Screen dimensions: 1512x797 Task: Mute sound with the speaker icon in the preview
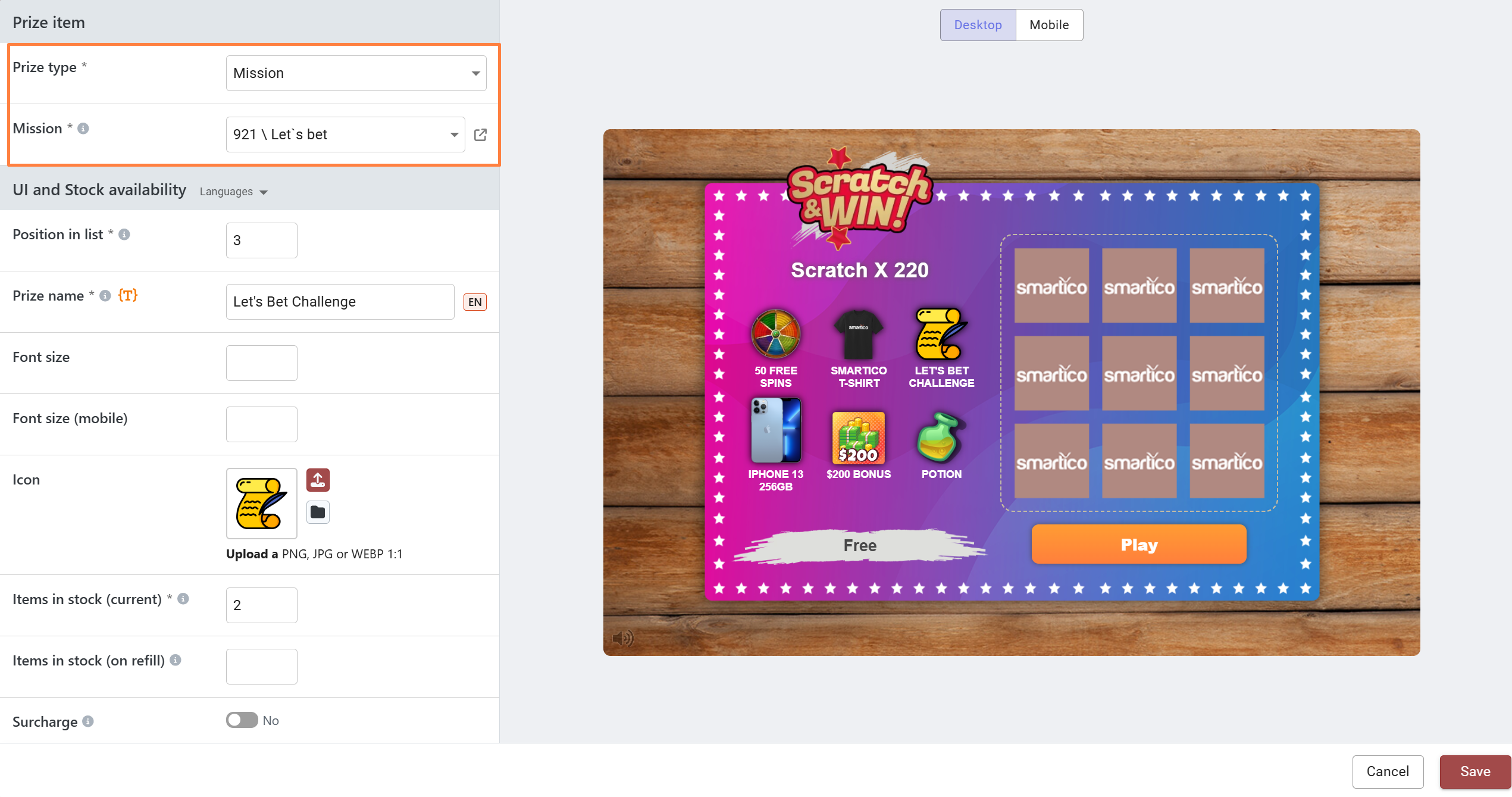622,638
